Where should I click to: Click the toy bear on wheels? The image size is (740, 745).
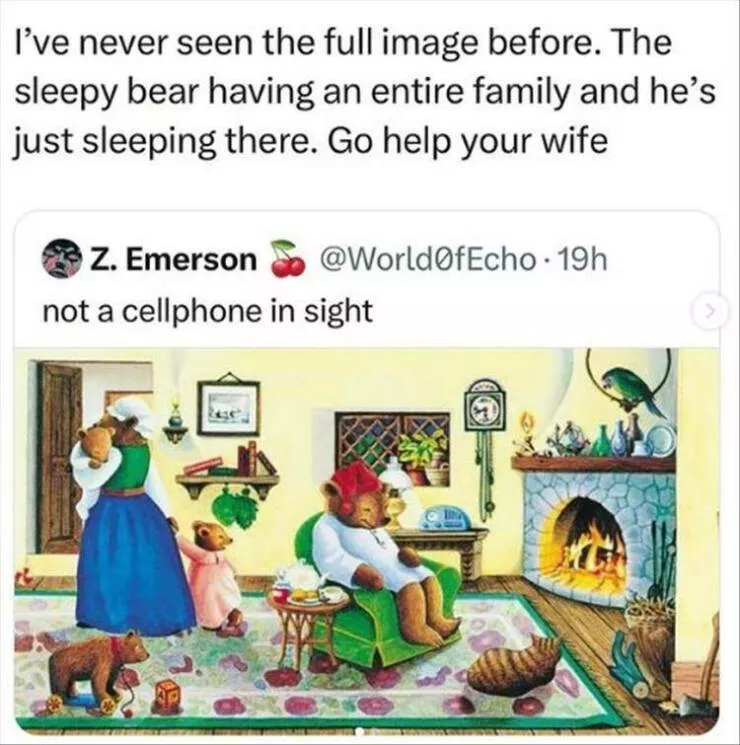pyautogui.click(x=95, y=675)
